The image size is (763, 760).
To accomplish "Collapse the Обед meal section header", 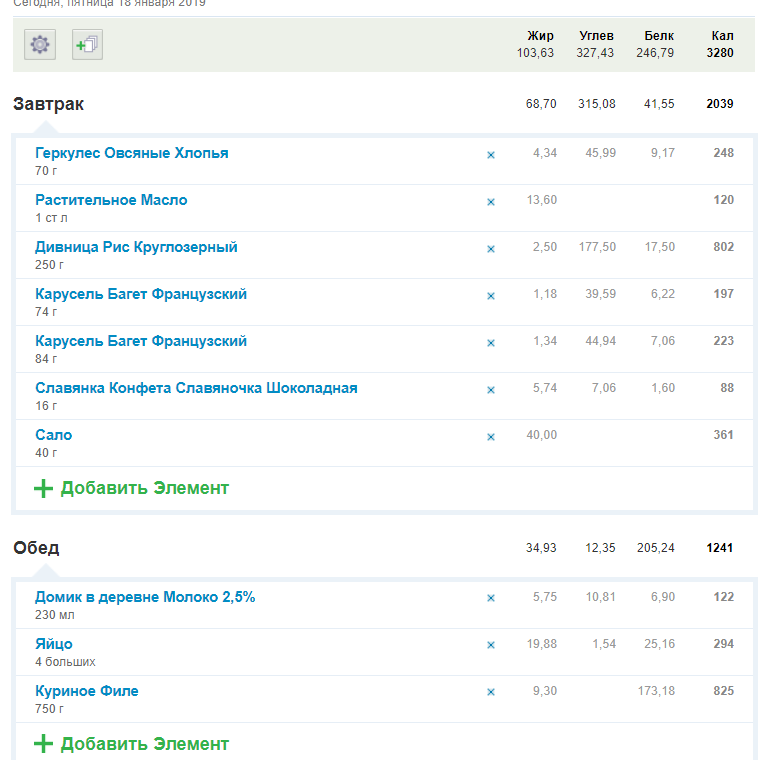I will [36, 548].
